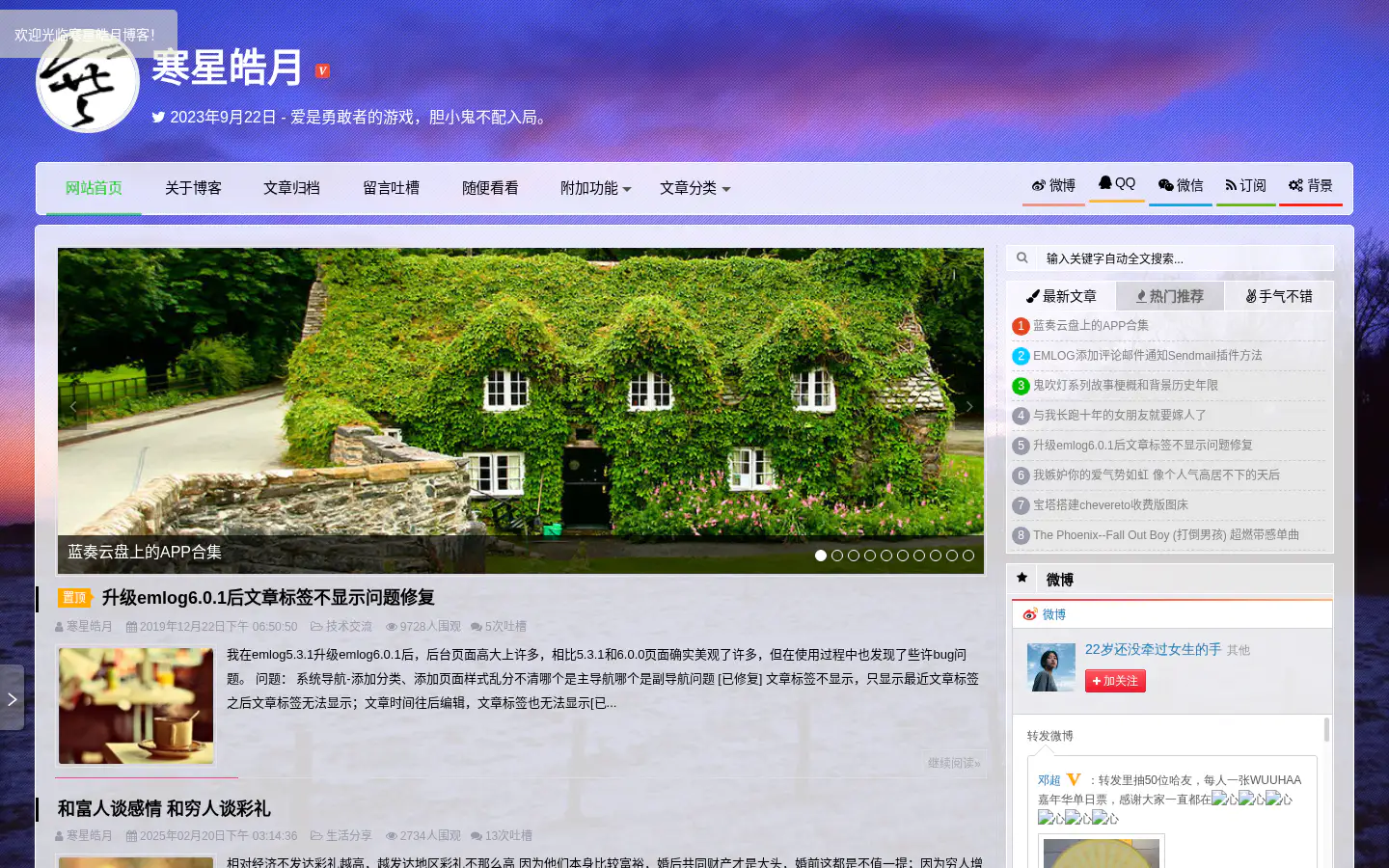Open 留言吐槽 nav item

(391, 188)
